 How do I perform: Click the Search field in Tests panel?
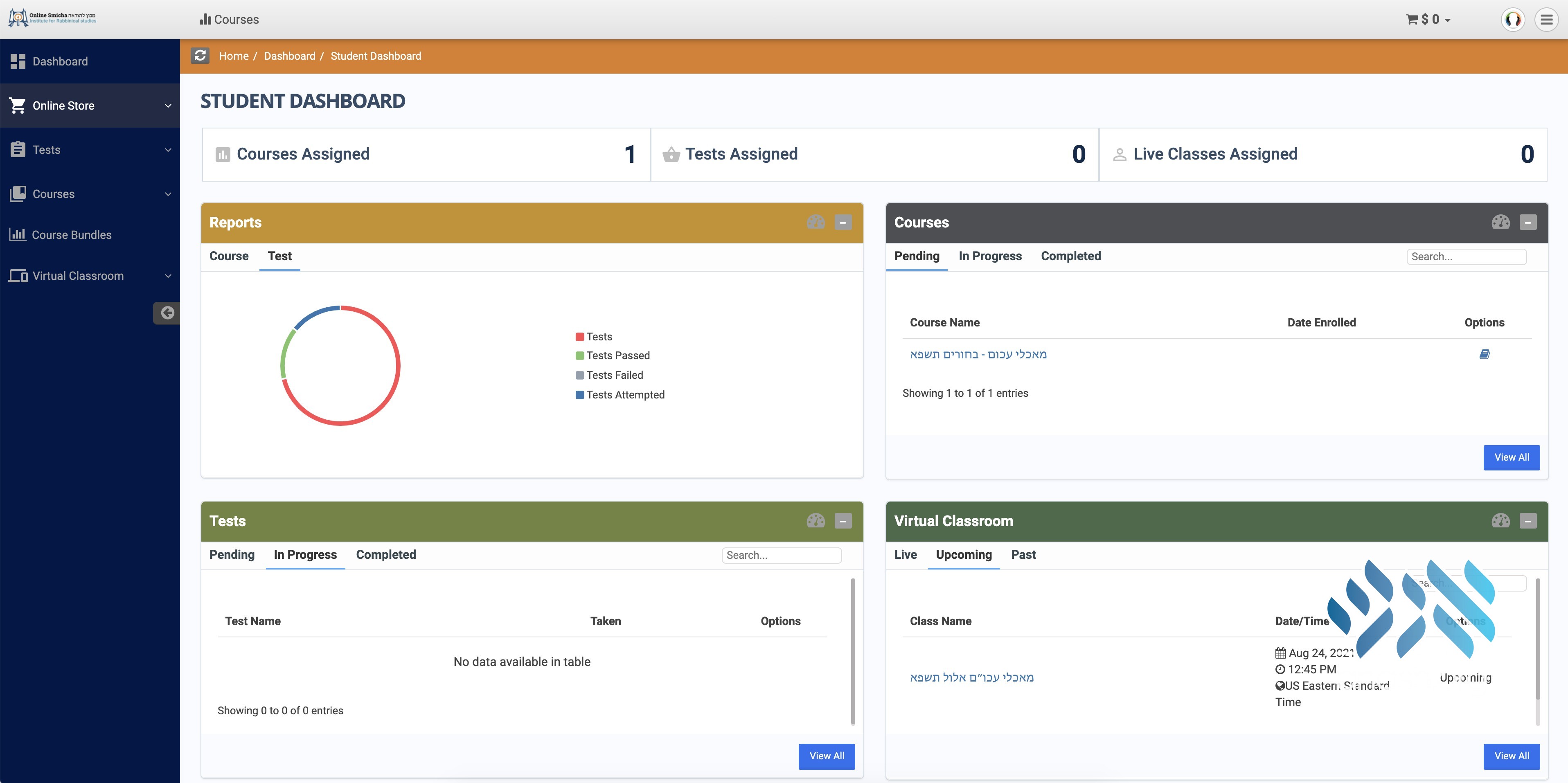tap(782, 555)
